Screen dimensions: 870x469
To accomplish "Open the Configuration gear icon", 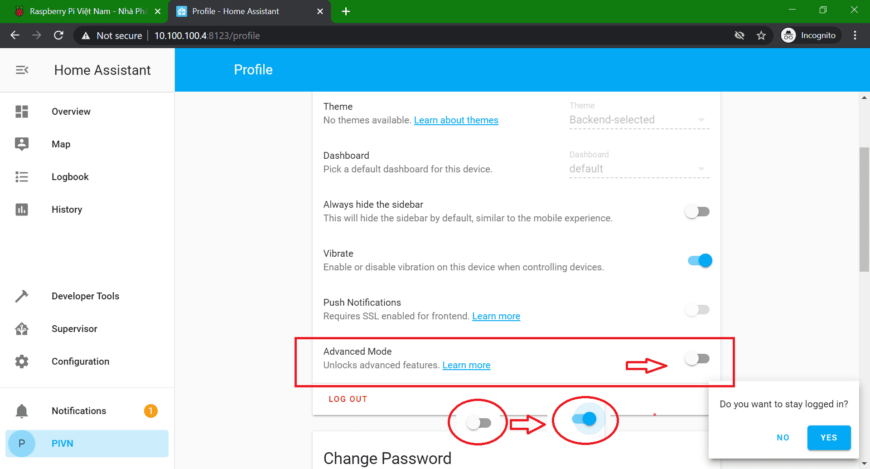I will click(x=22, y=361).
